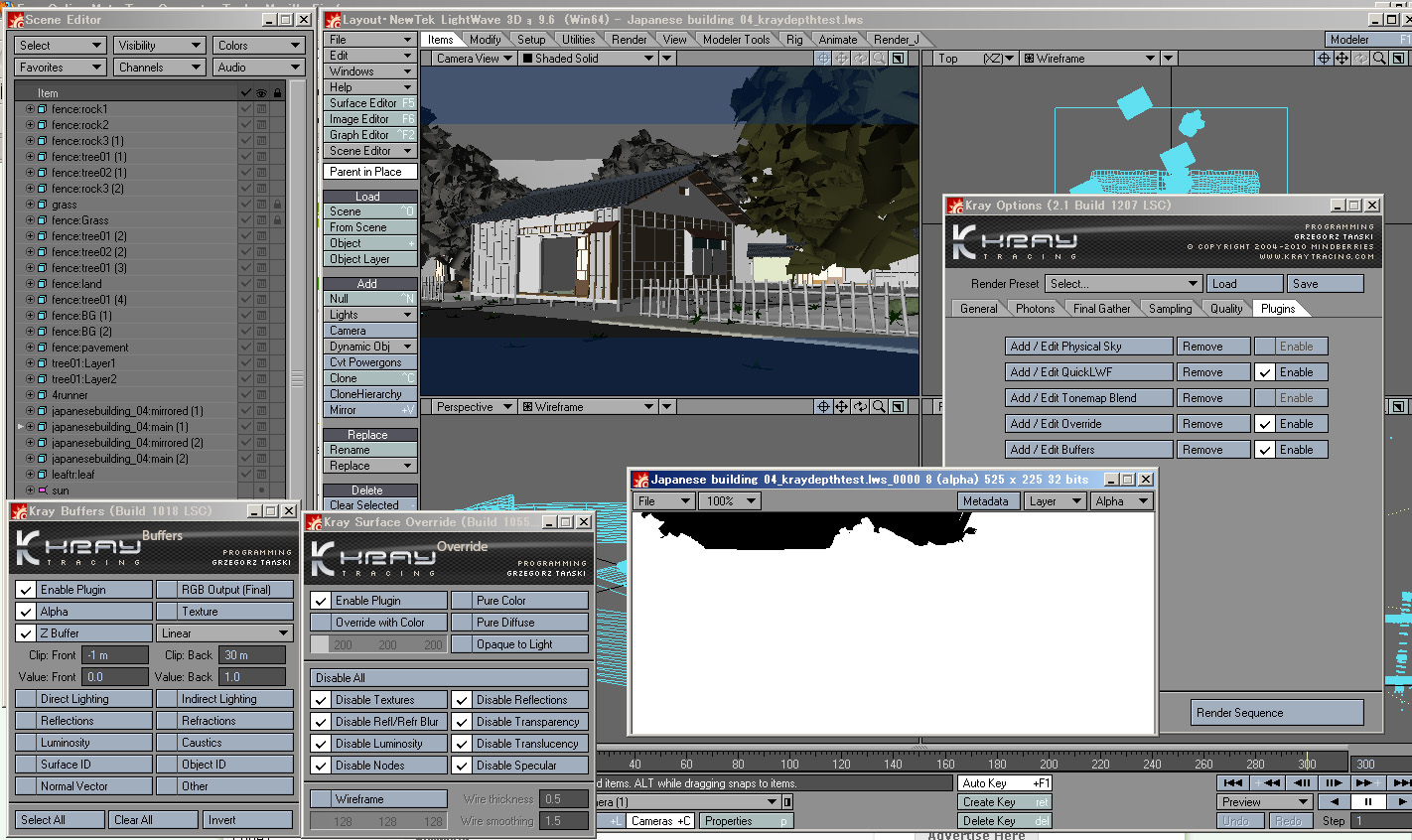Screen dimensions: 1412x840
Task: Click the object cube icon beside fence:rock1
Action: coord(42,109)
